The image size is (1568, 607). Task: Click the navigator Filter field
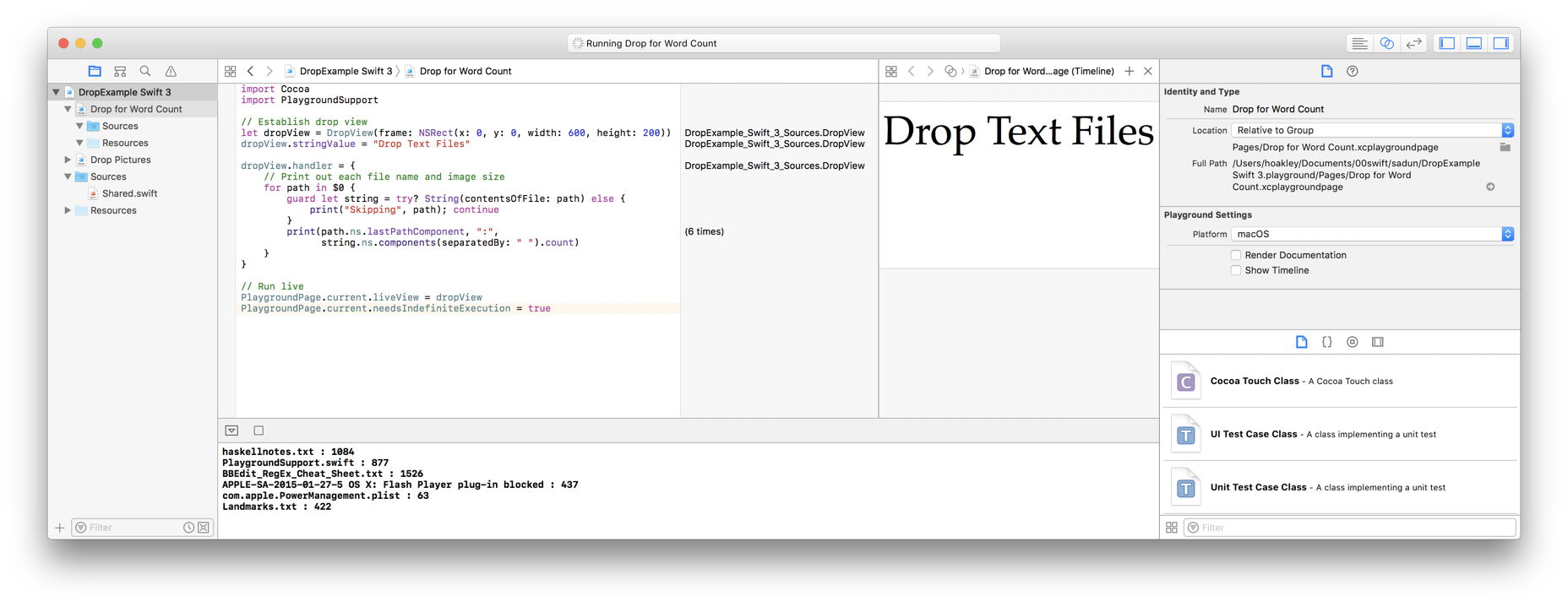(x=142, y=528)
